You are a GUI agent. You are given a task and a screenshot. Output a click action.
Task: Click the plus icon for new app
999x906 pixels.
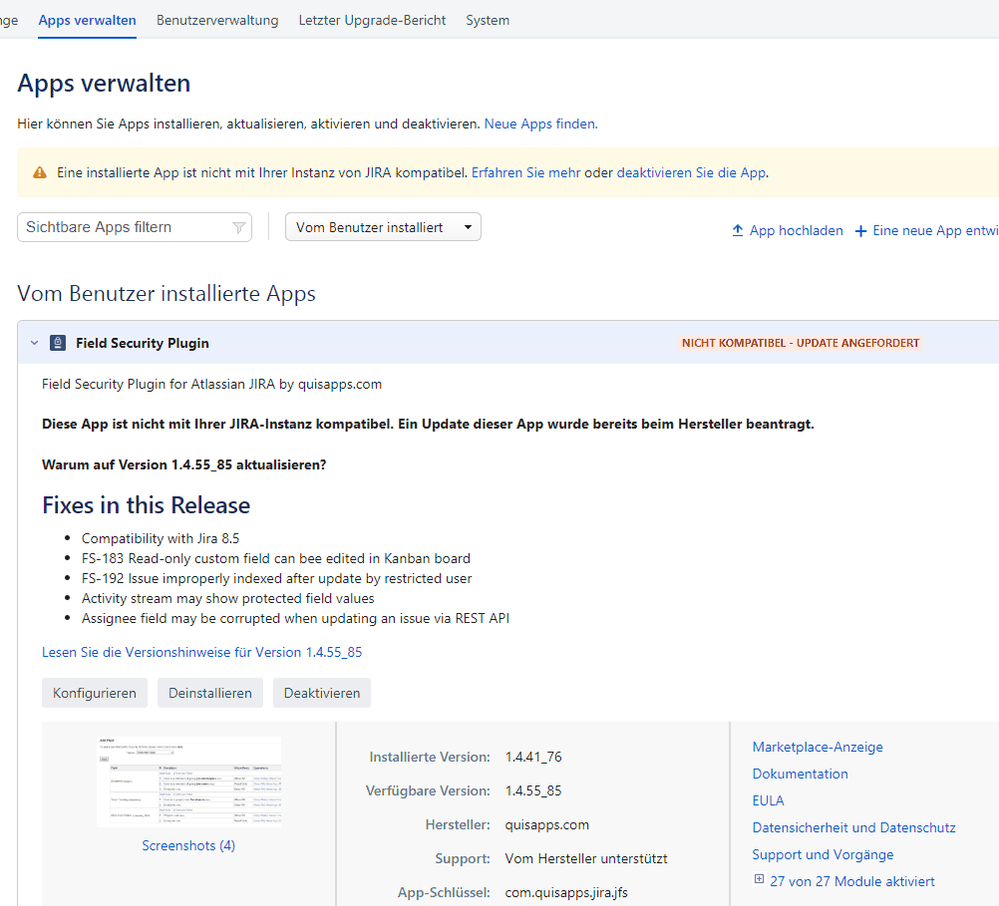coord(861,231)
